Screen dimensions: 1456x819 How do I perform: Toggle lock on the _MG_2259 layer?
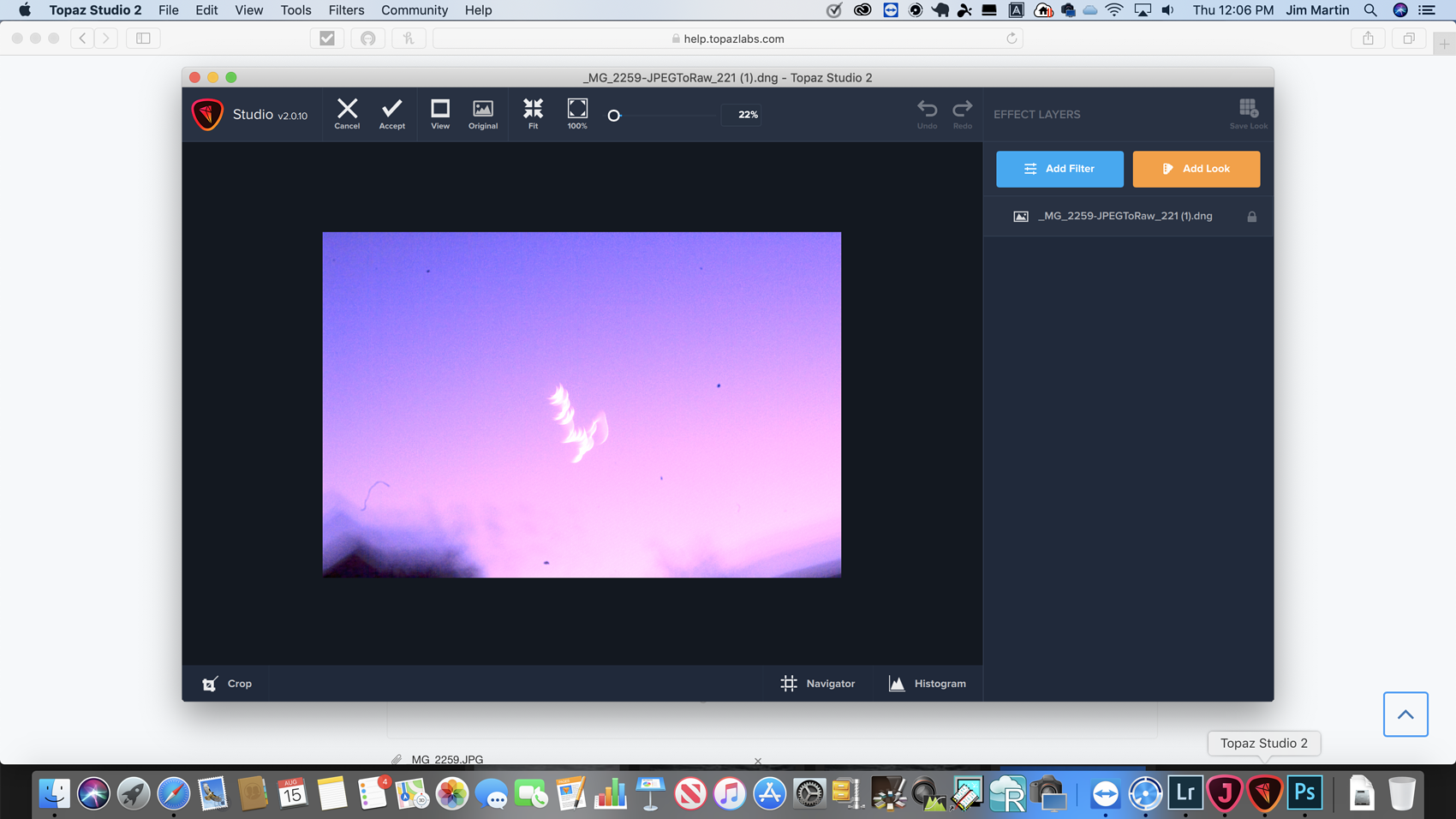pos(1251,217)
